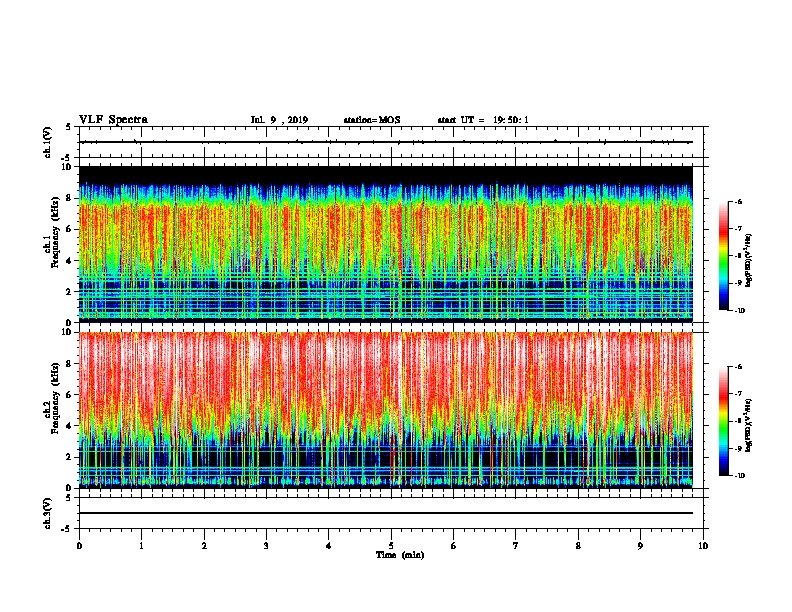Click the log(PSD) label beside ch.1 color bar
792x612 pixels.
tap(749, 260)
